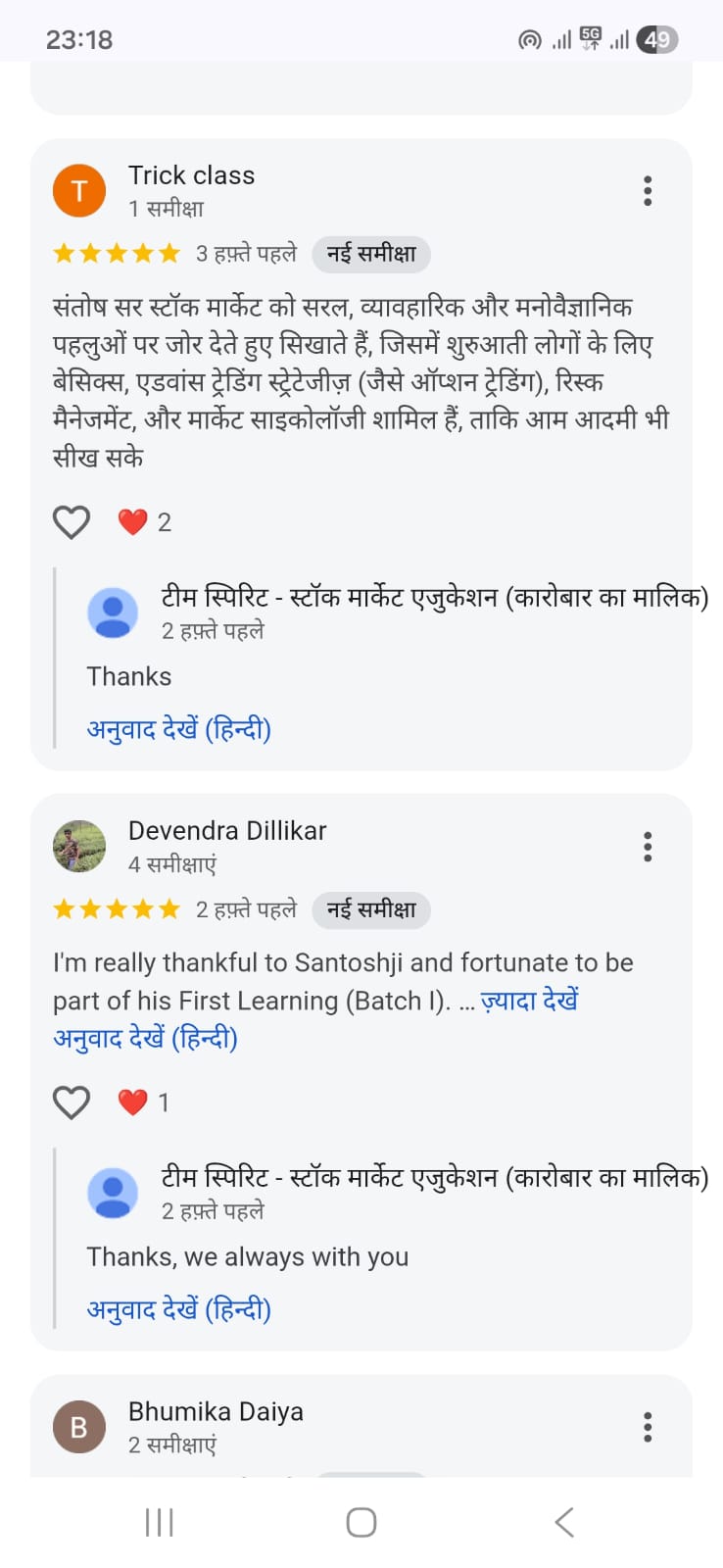Open Devendra Dillikar's profile photo
This screenshot has width=723, height=1568.
(79, 847)
